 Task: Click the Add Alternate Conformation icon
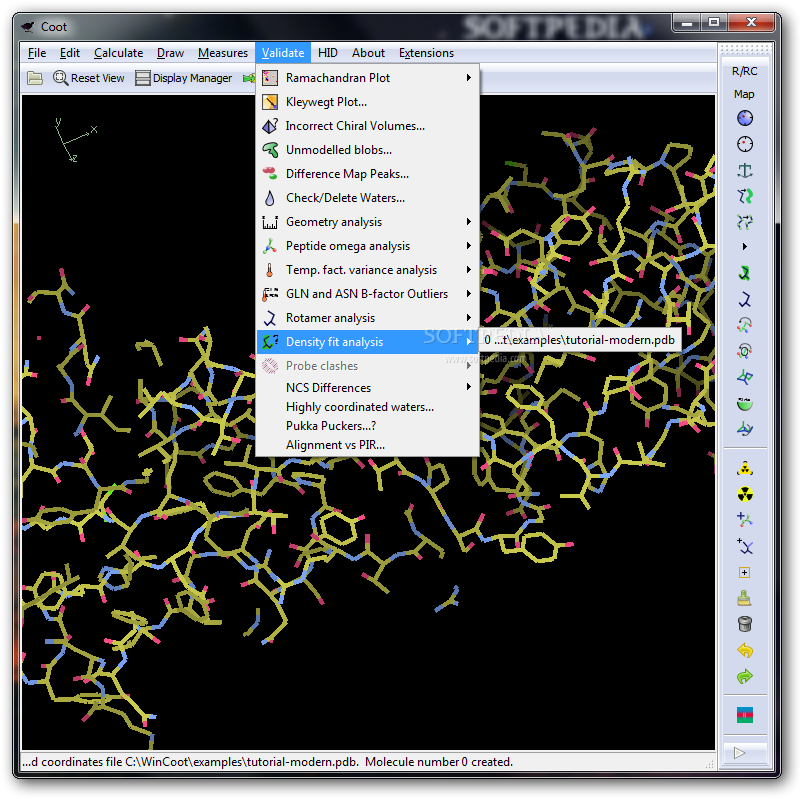[745, 546]
